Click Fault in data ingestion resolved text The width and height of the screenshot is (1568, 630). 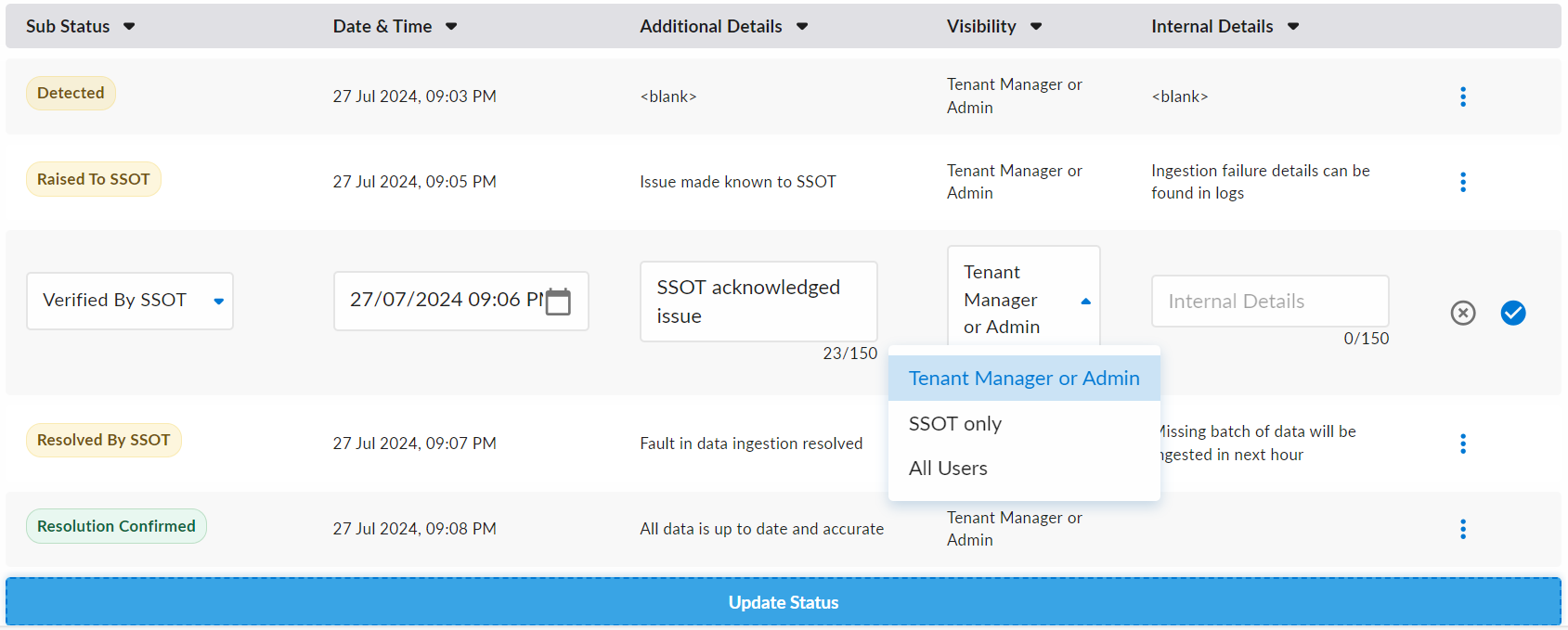pyautogui.click(x=751, y=444)
